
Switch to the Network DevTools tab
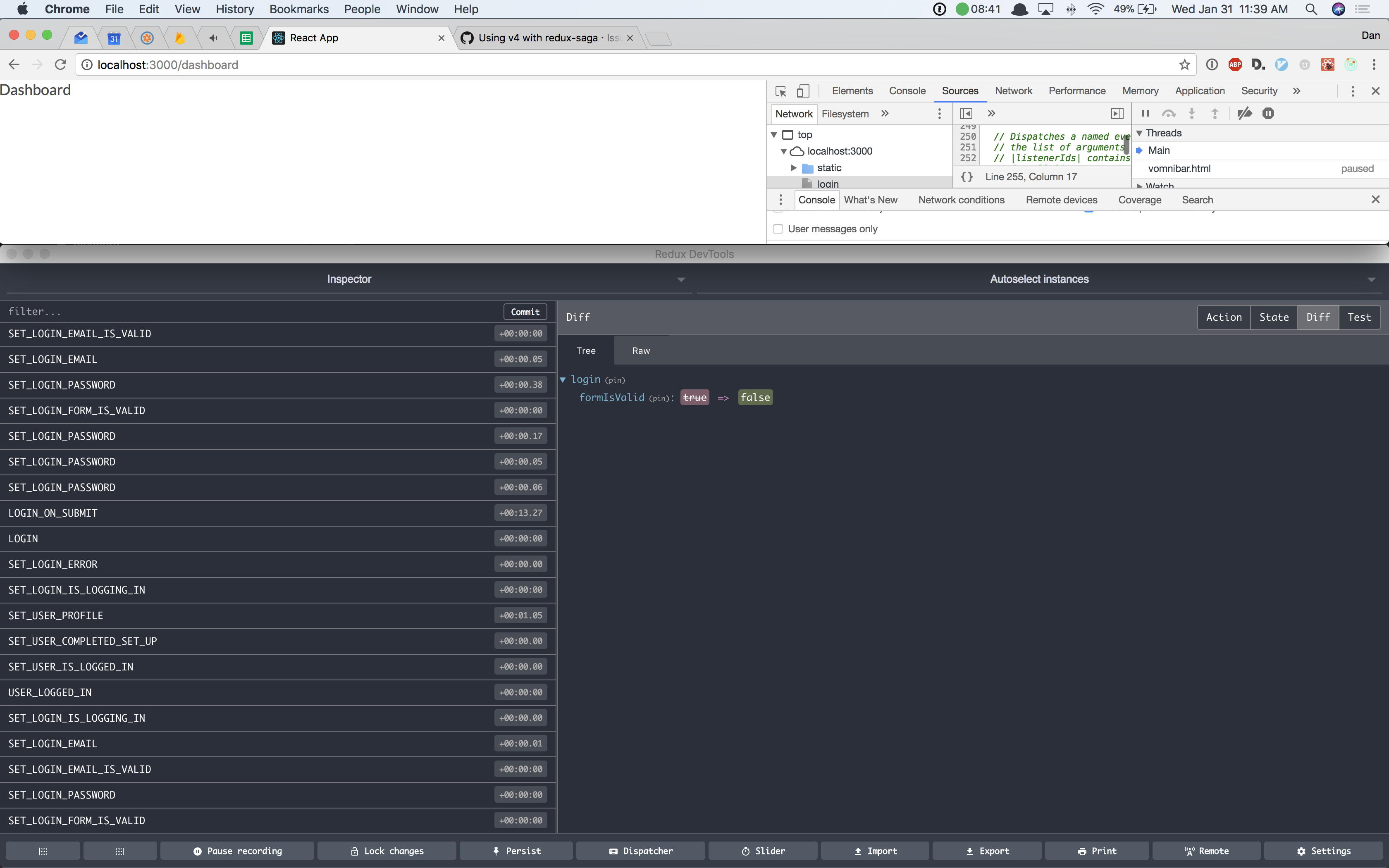[1013, 91]
